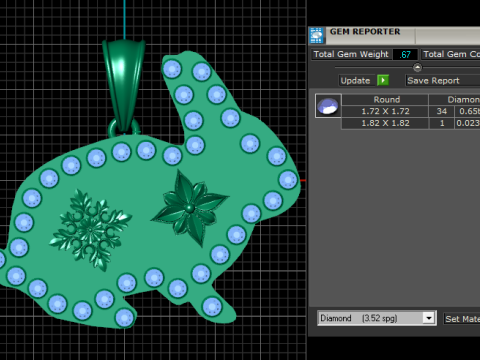Click the slider handle under Total Gem Weight
The height and width of the screenshot is (360, 480).
click(417, 68)
